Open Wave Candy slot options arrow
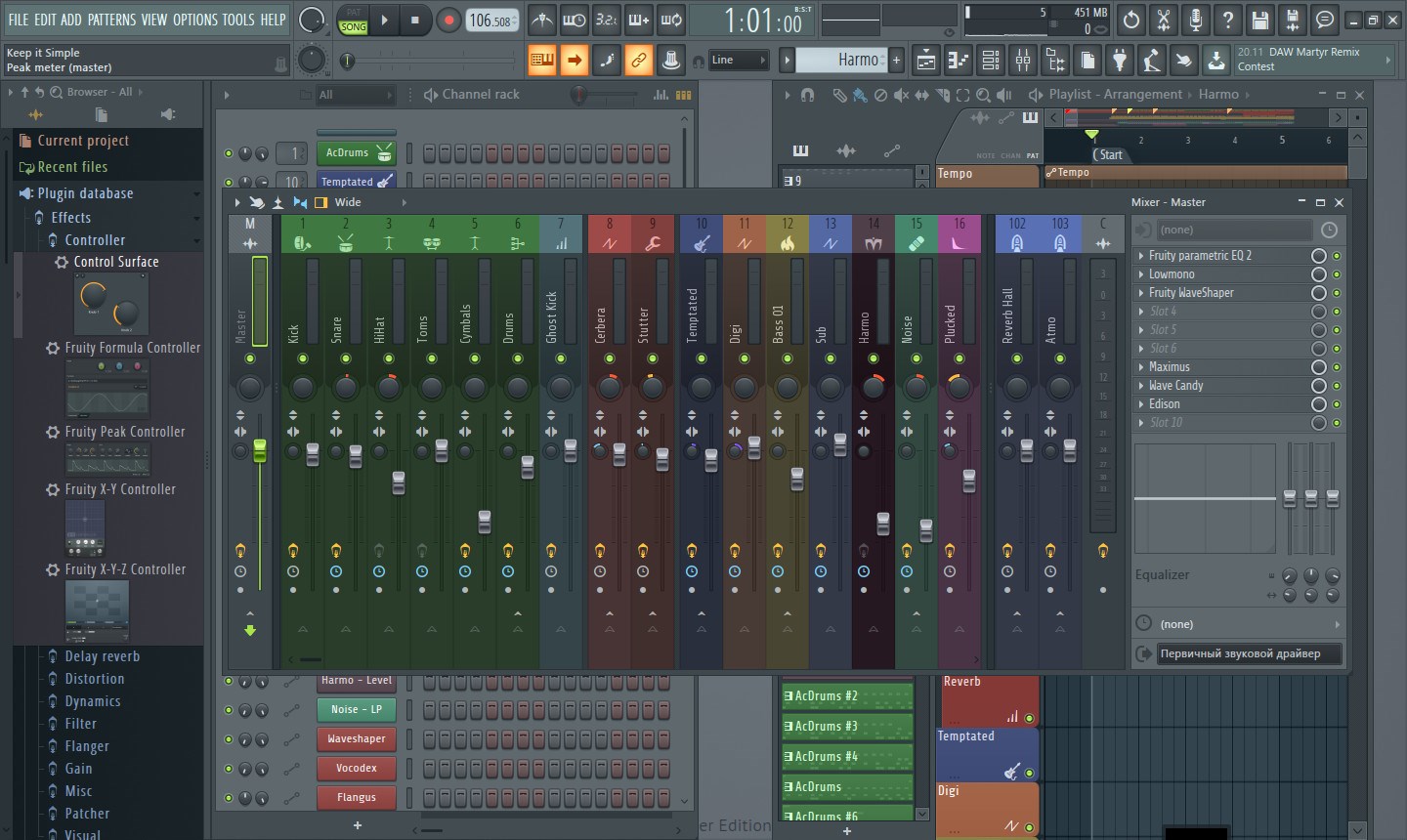 1141,386
